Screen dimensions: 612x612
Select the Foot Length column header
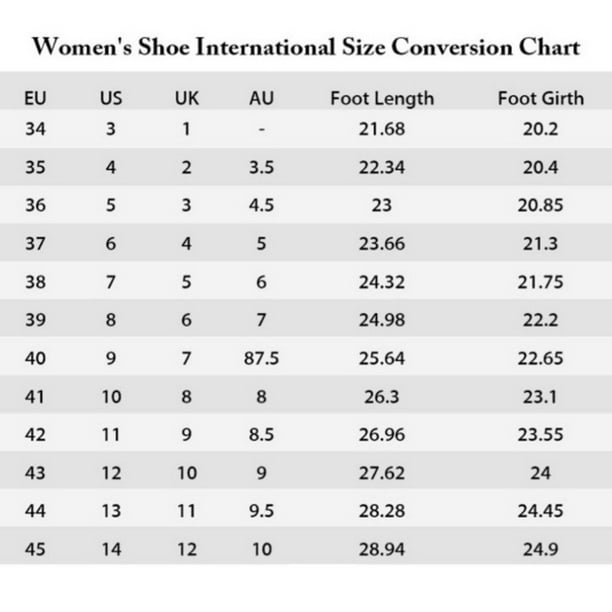[382, 98]
